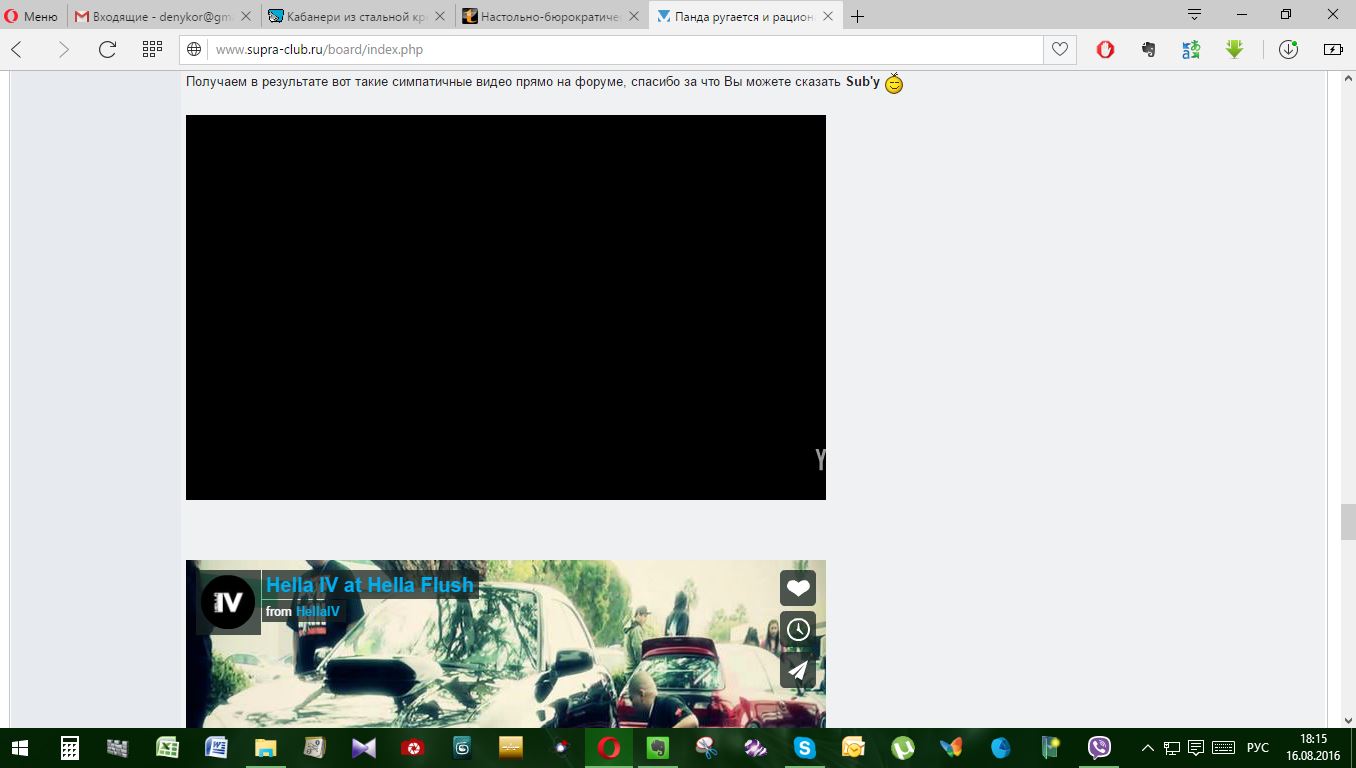The height and width of the screenshot is (768, 1356).
Task: Click the green download arrow extension icon
Action: [x=1234, y=49]
